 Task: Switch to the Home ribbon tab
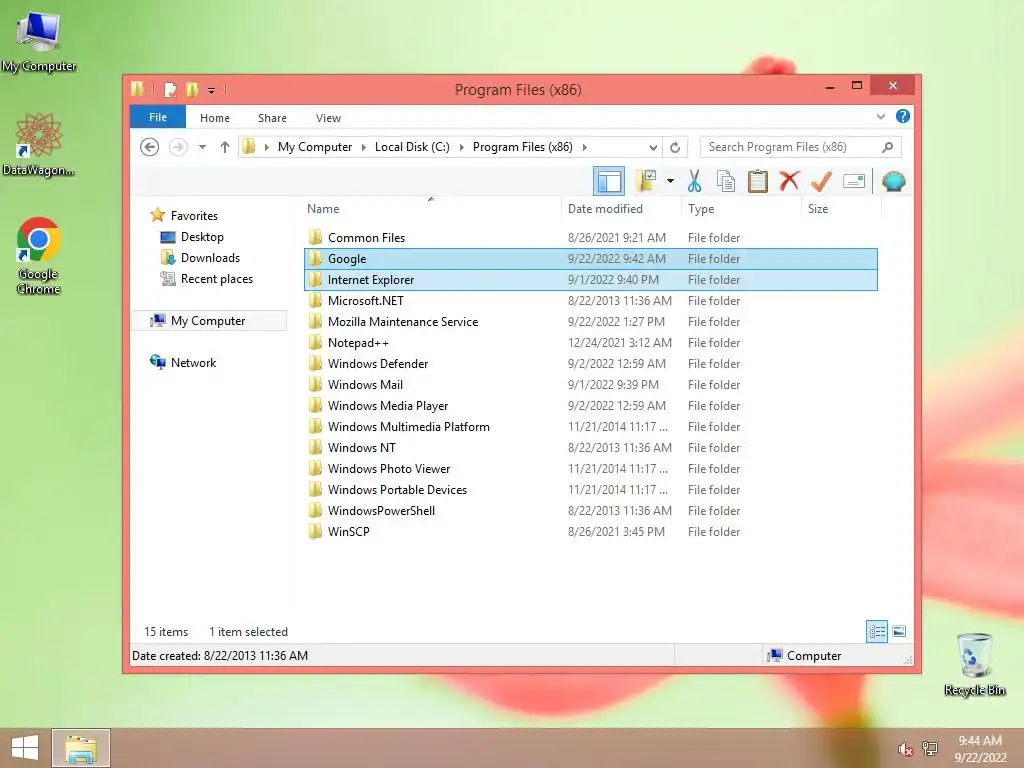(215, 118)
